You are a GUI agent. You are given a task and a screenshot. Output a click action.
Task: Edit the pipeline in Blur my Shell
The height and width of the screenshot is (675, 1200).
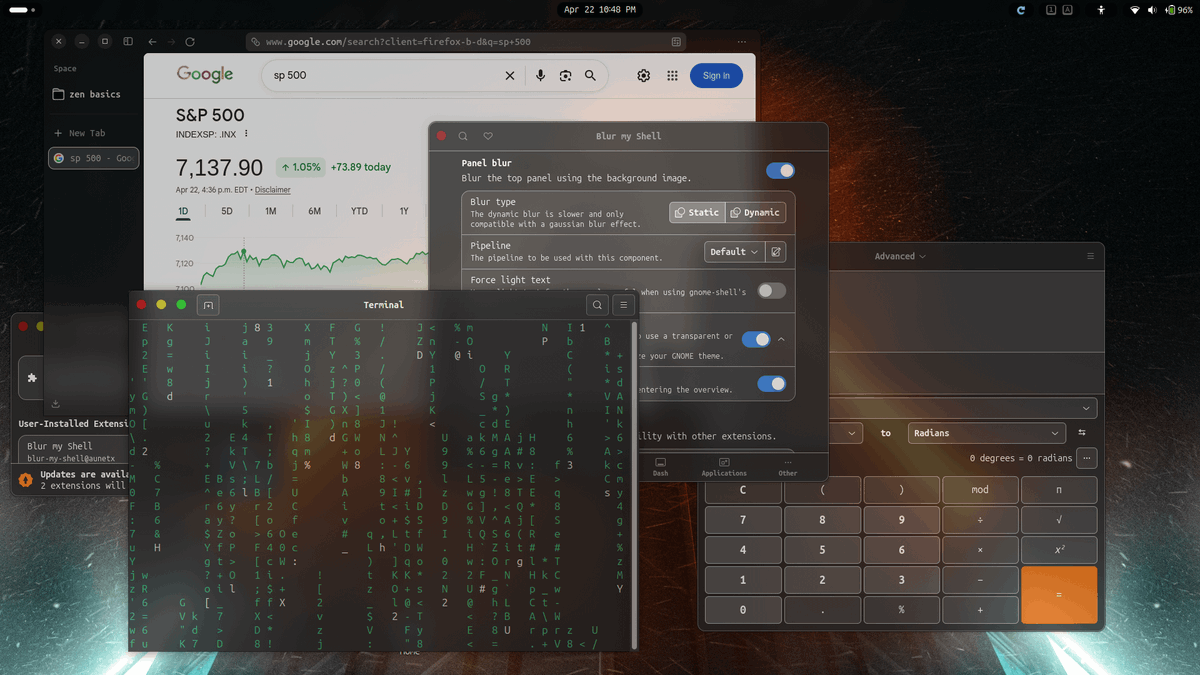[x=776, y=252]
